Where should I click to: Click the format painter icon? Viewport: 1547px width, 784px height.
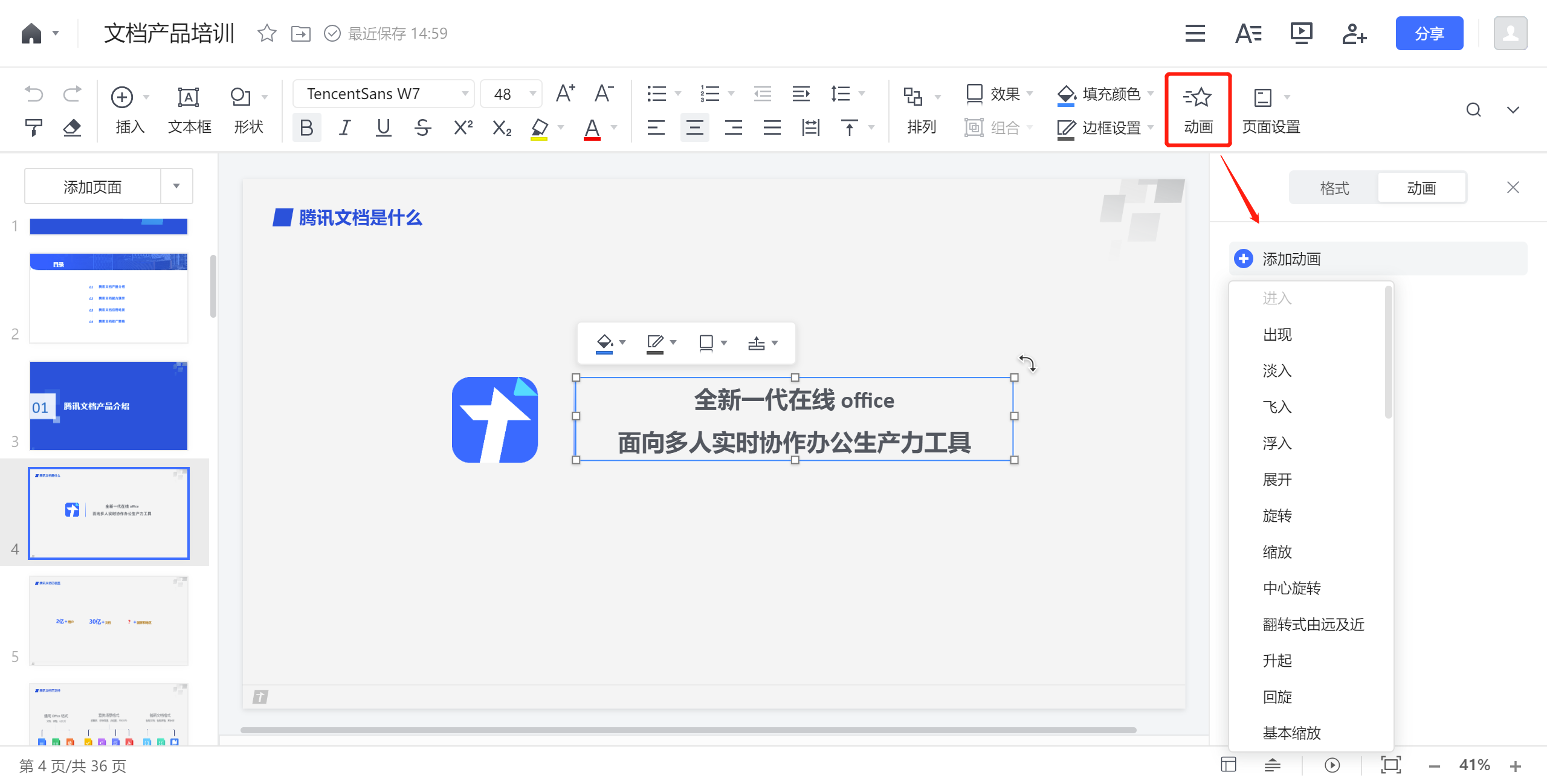coord(34,127)
